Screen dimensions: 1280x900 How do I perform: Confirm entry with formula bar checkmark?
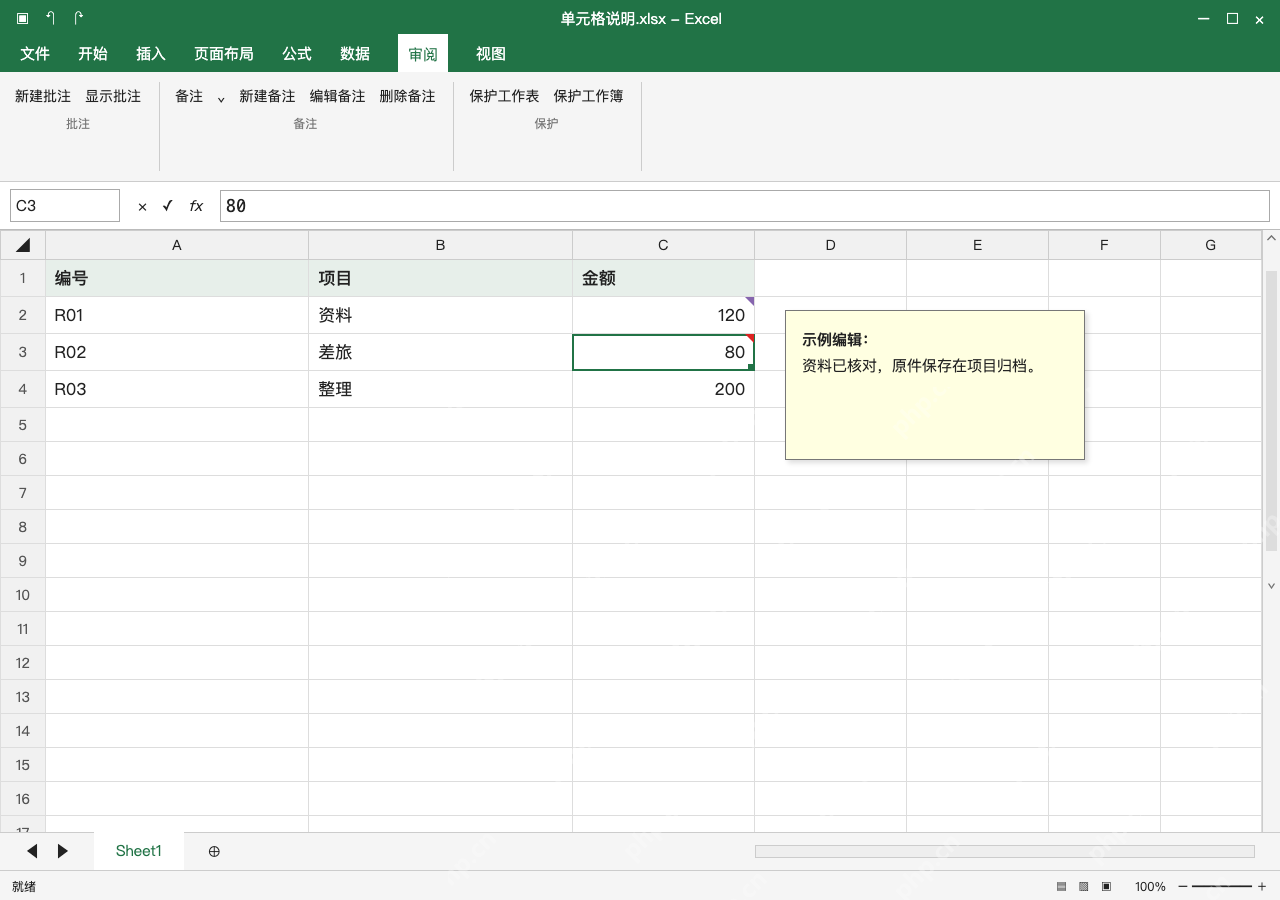pos(167,206)
